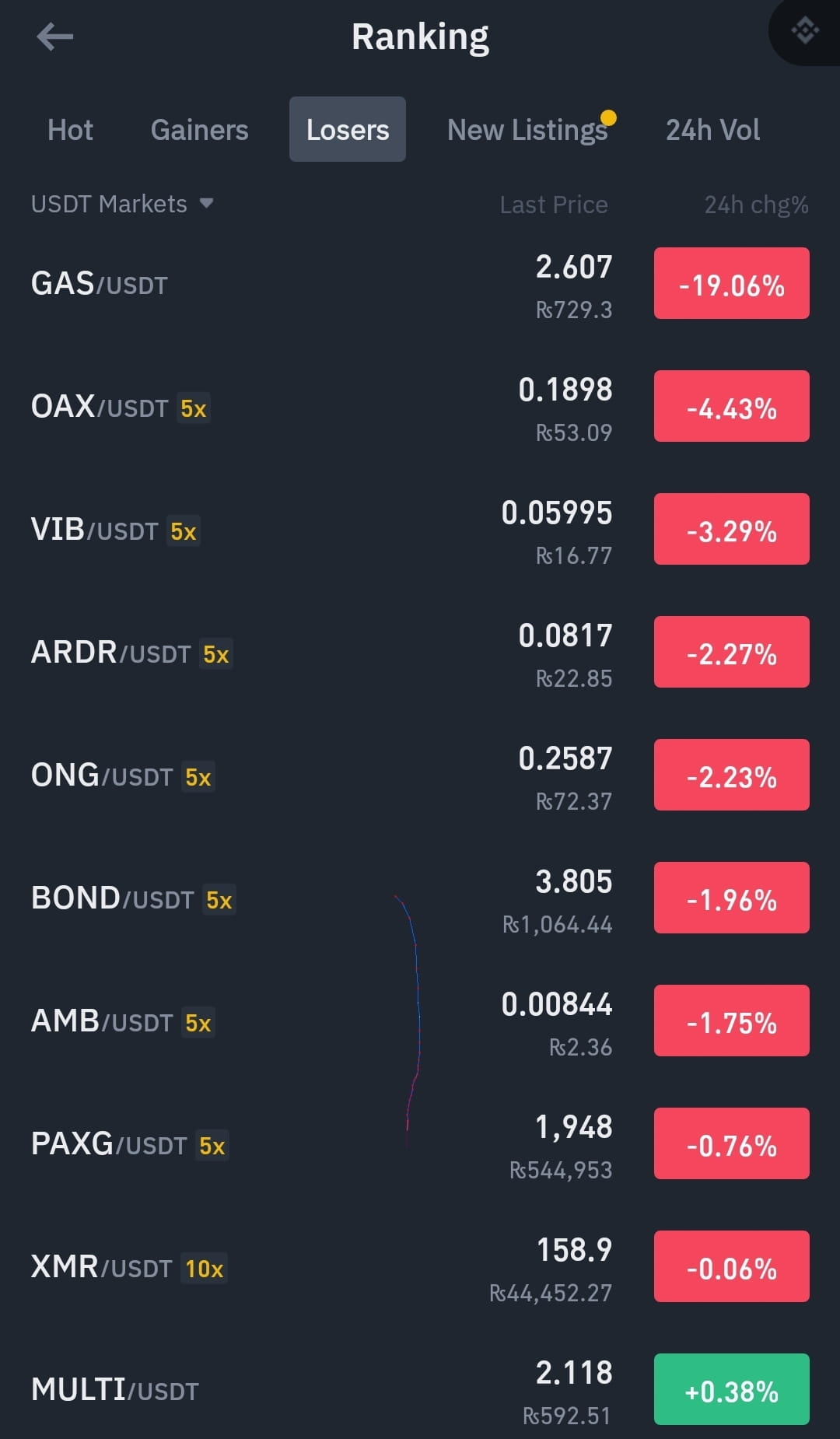Tap the -0.06% change button for XMR
This screenshot has width=840, height=1439.
[x=732, y=1266]
